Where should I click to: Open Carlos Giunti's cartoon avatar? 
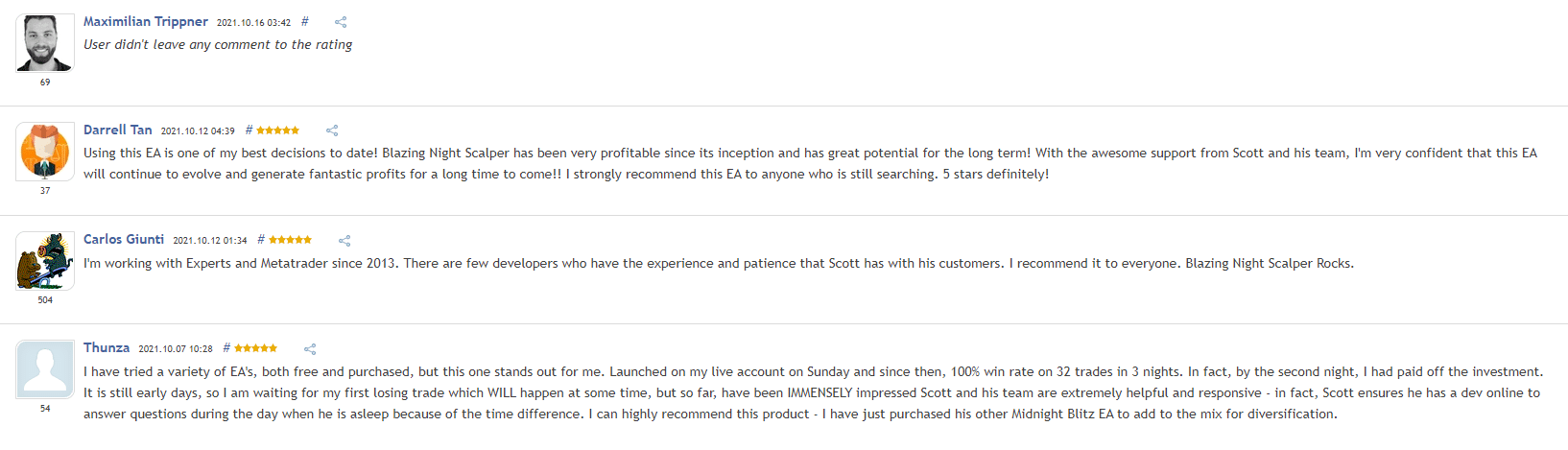click(45, 261)
